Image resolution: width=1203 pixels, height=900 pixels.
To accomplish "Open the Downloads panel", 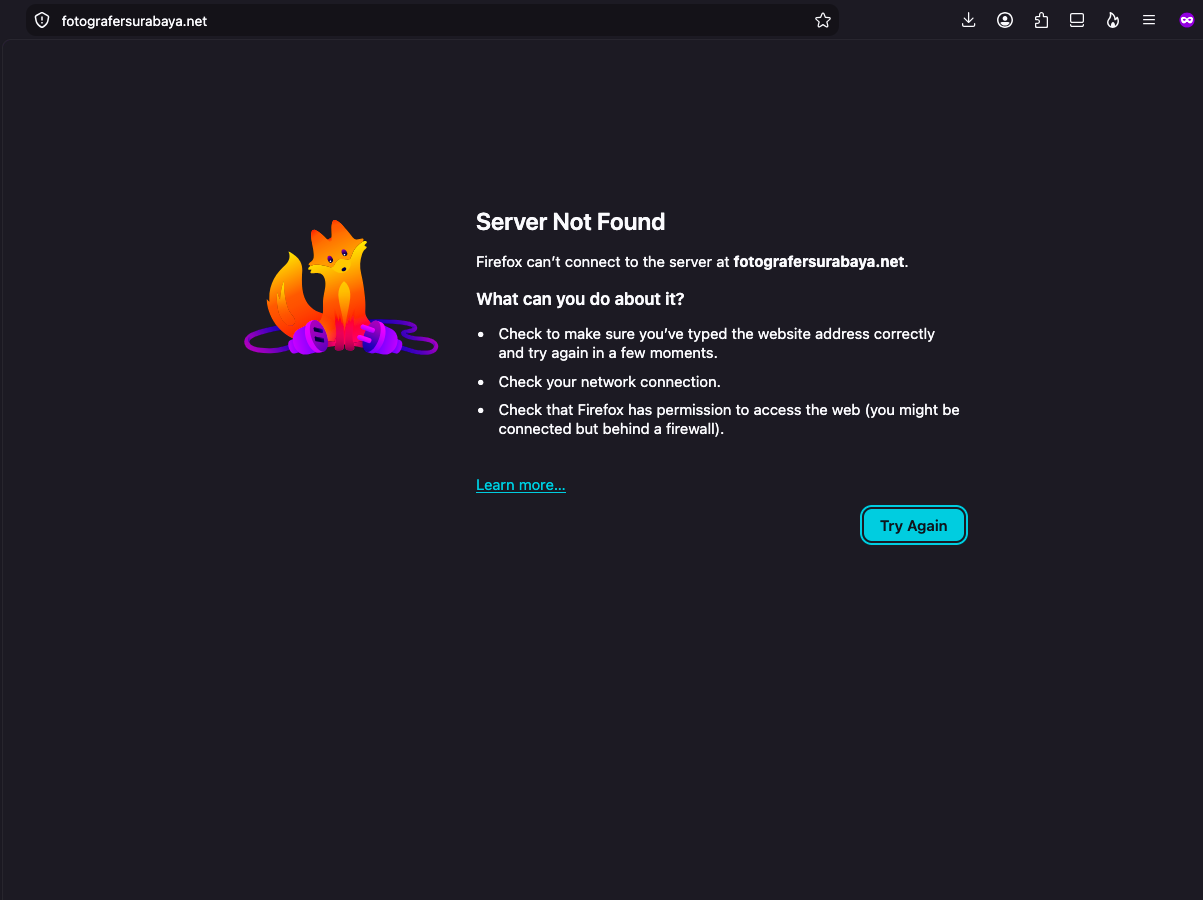I will 968,20.
